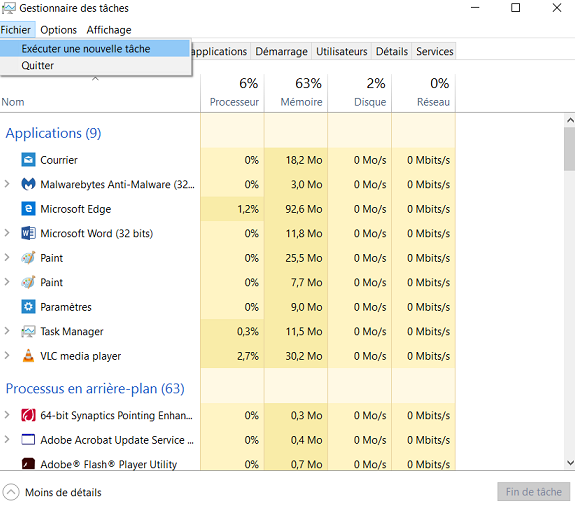
Task: Sort by the Processeur column header
Action: [232, 93]
